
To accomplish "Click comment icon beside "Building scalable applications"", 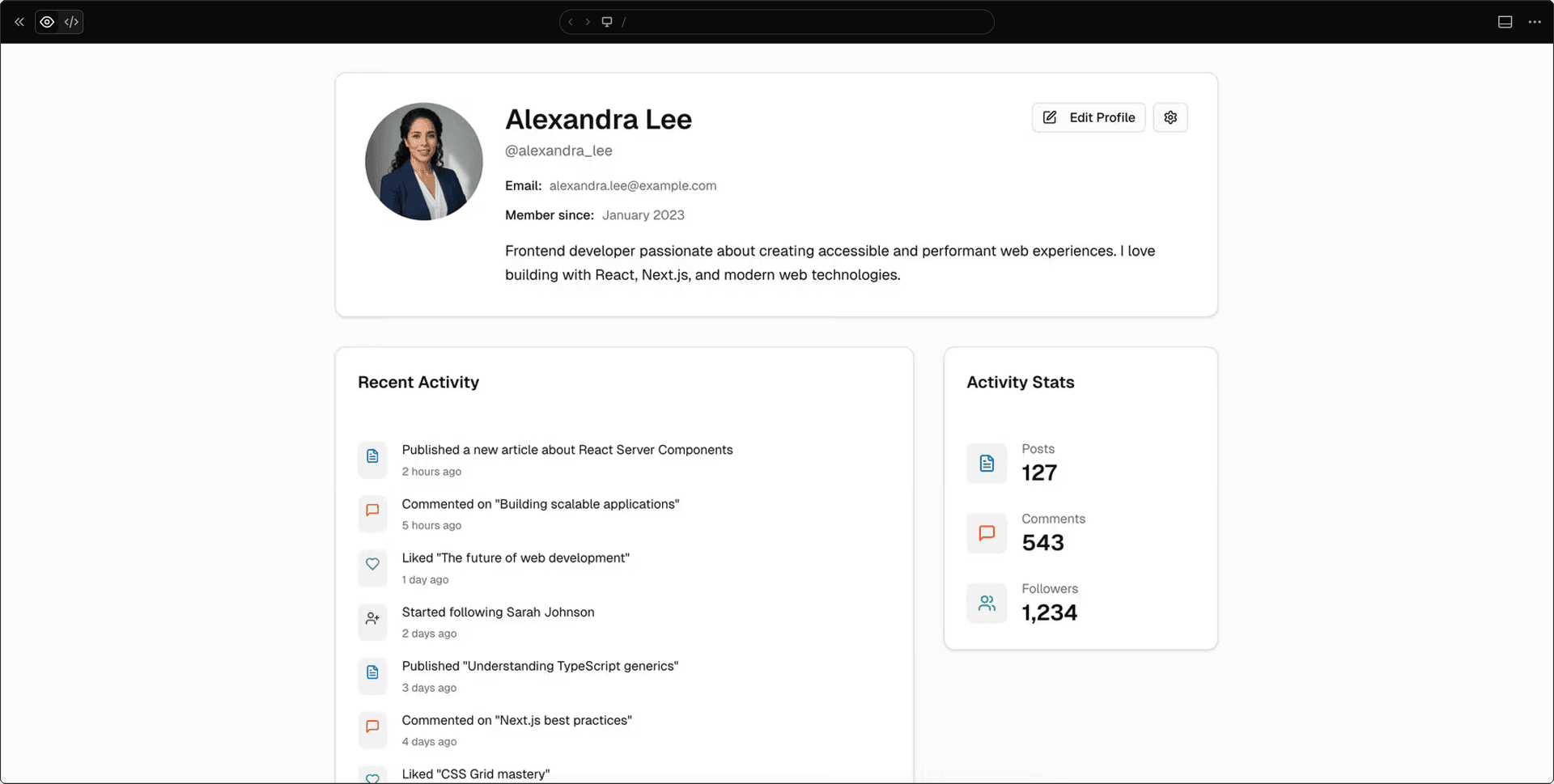I will click(x=372, y=511).
